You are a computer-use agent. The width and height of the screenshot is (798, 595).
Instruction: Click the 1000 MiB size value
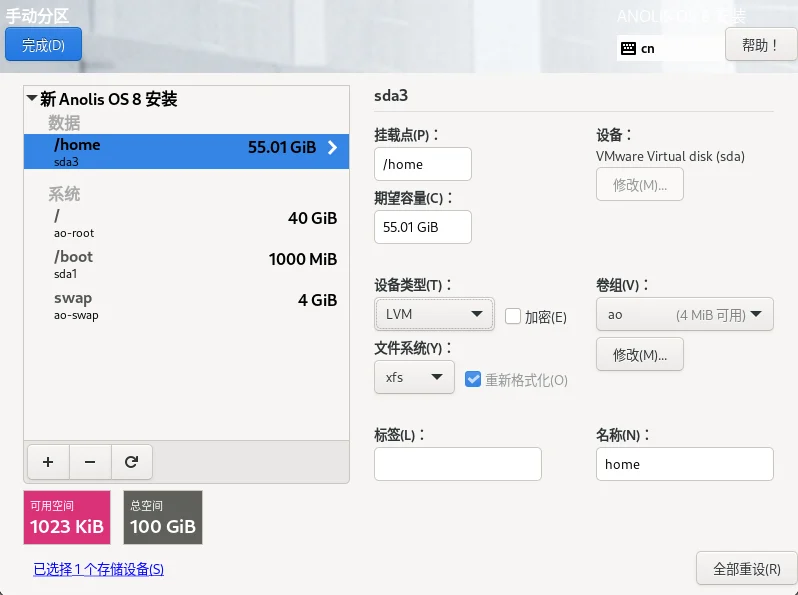coord(303,259)
